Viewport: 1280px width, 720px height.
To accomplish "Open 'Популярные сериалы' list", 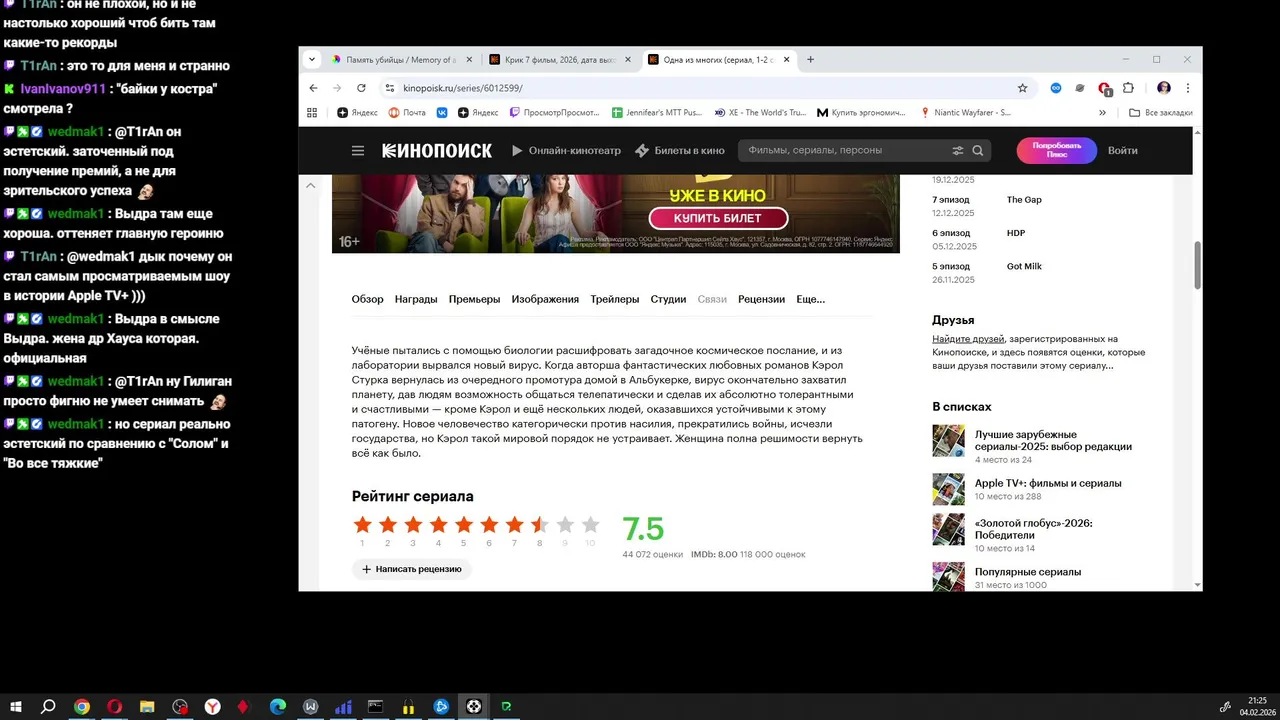I will click(1028, 572).
